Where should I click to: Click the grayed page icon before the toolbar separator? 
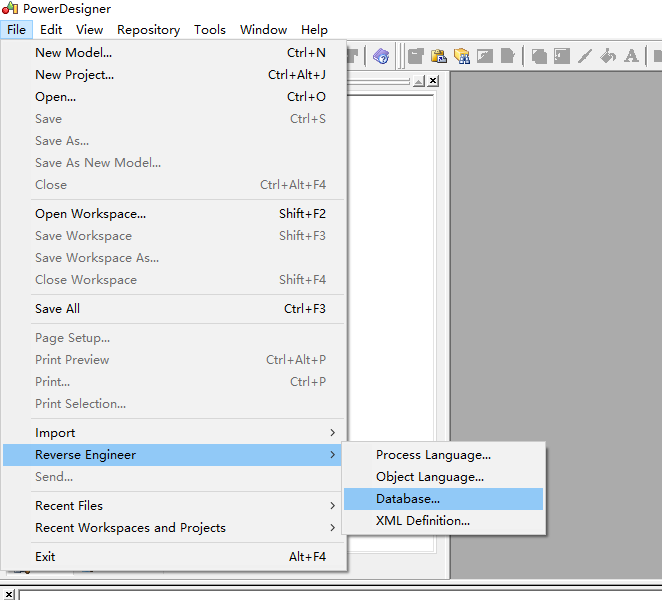507,56
